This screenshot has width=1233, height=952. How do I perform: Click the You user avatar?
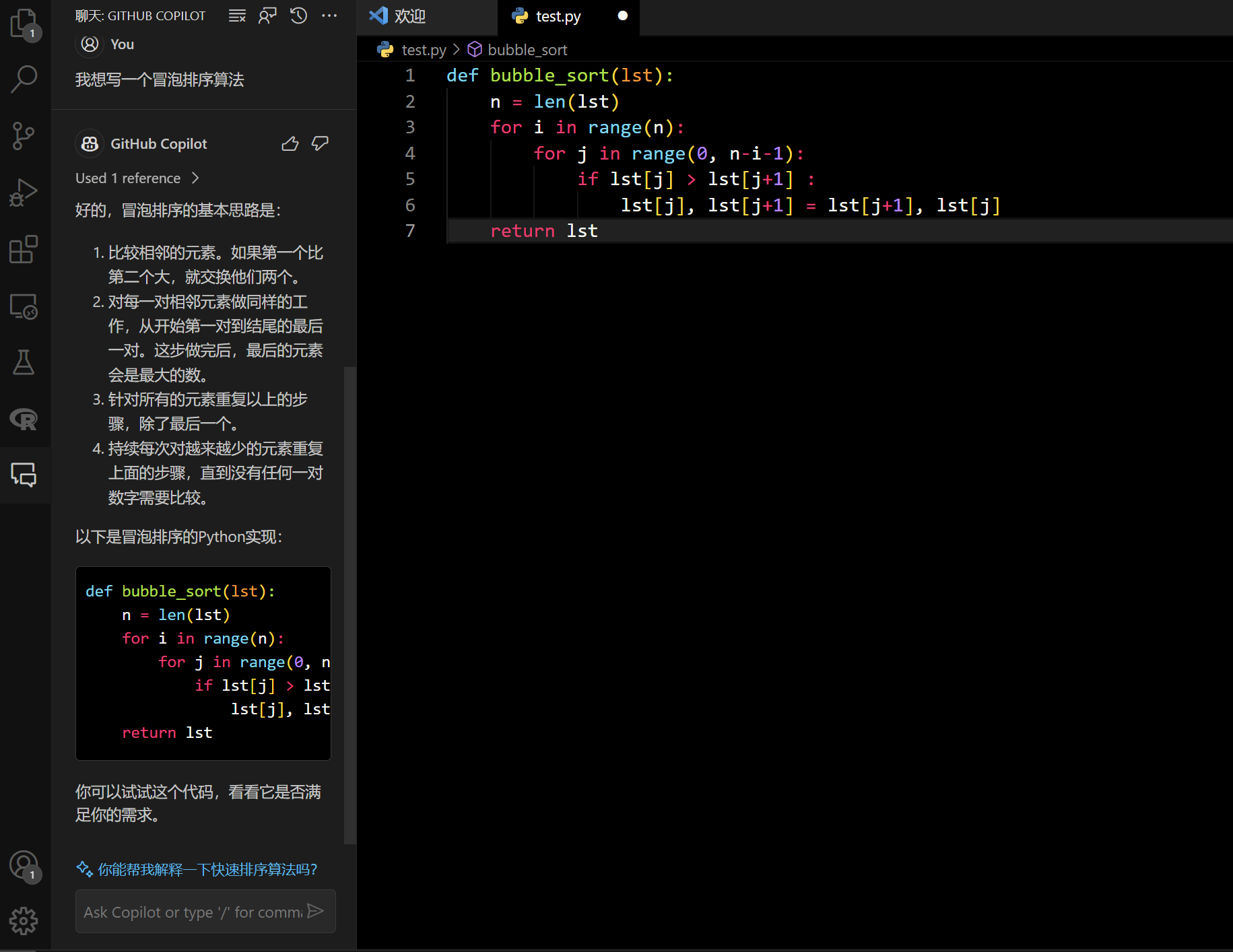90,44
